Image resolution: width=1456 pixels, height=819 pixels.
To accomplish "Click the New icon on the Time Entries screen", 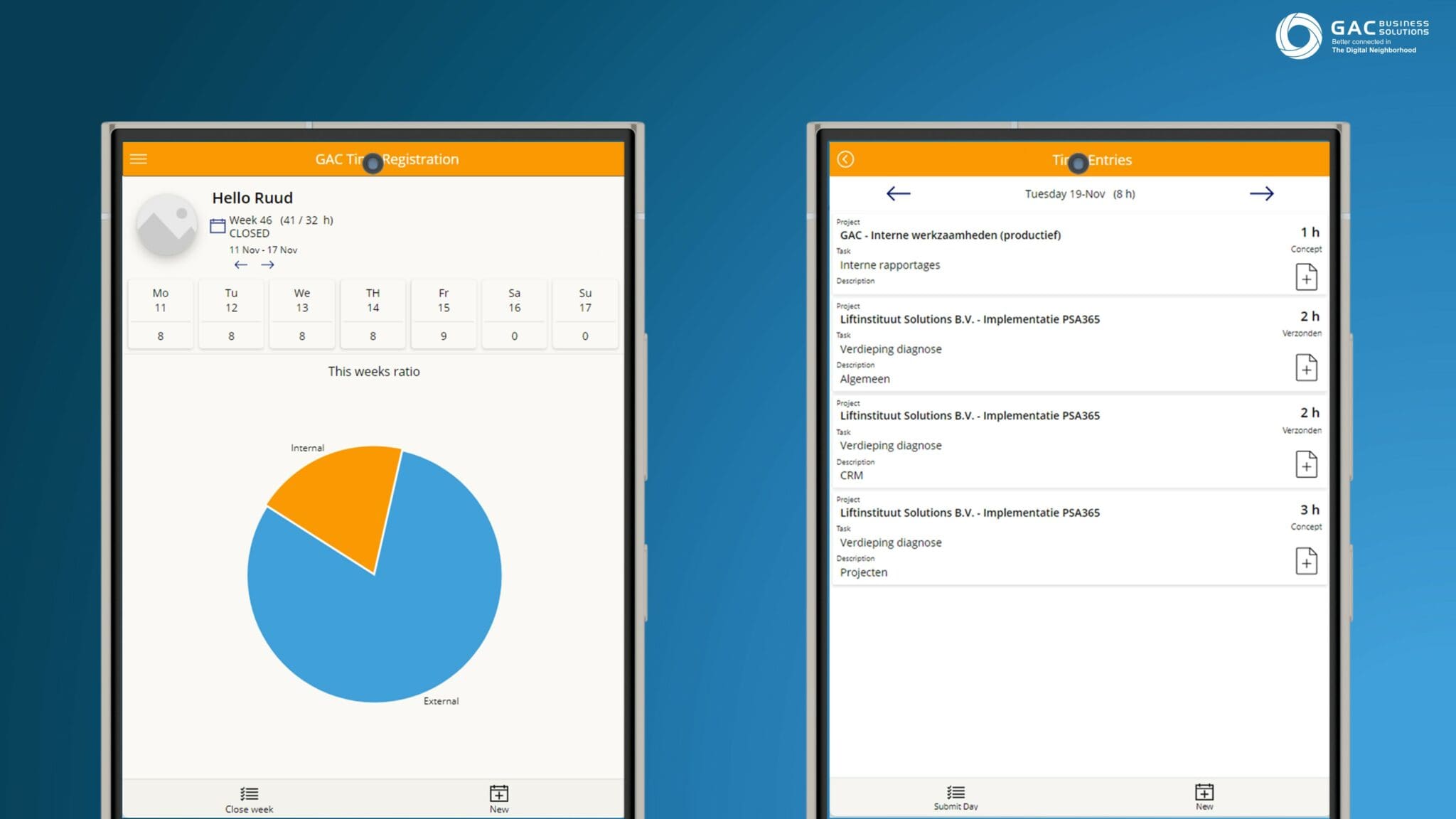I will click(x=1204, y=794).
